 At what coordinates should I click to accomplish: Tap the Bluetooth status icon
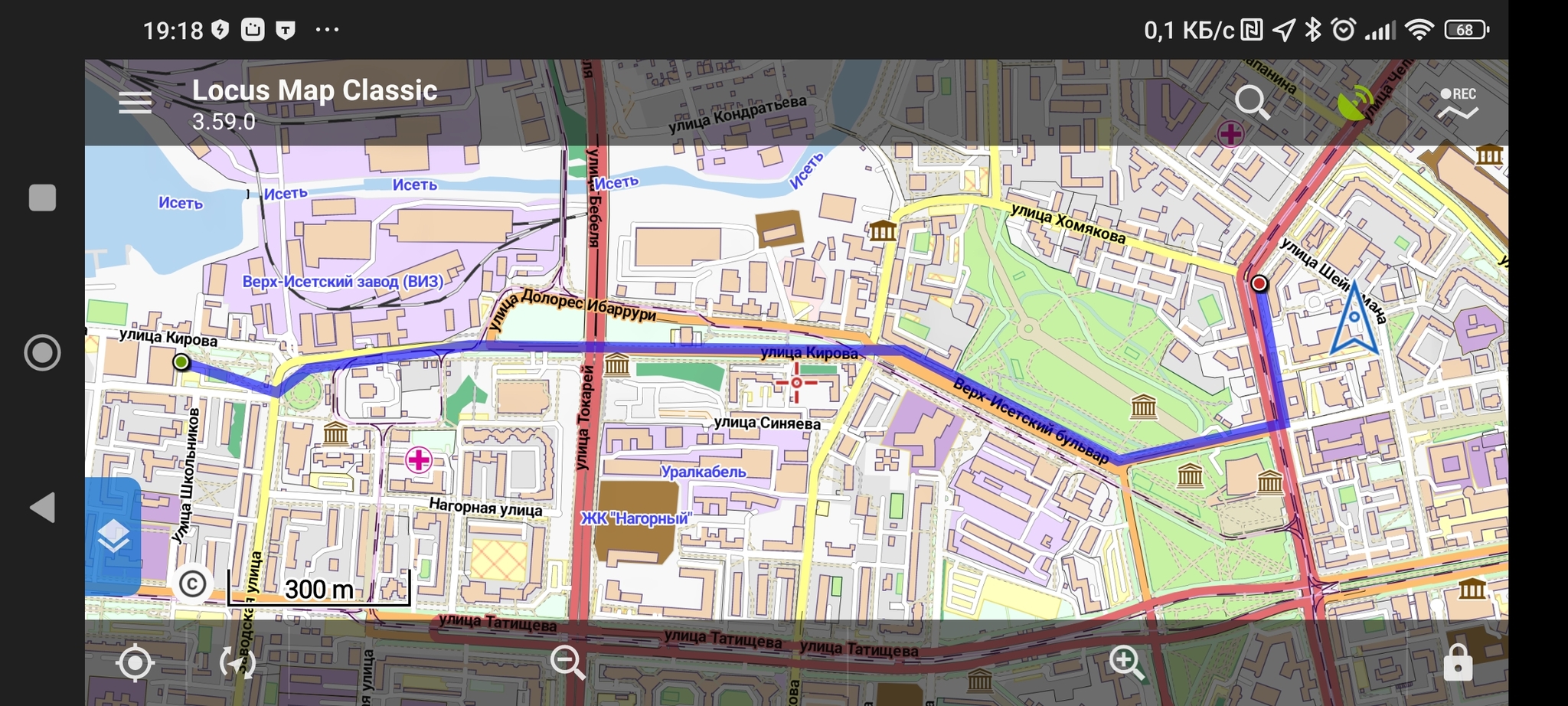pos(1314,30)
